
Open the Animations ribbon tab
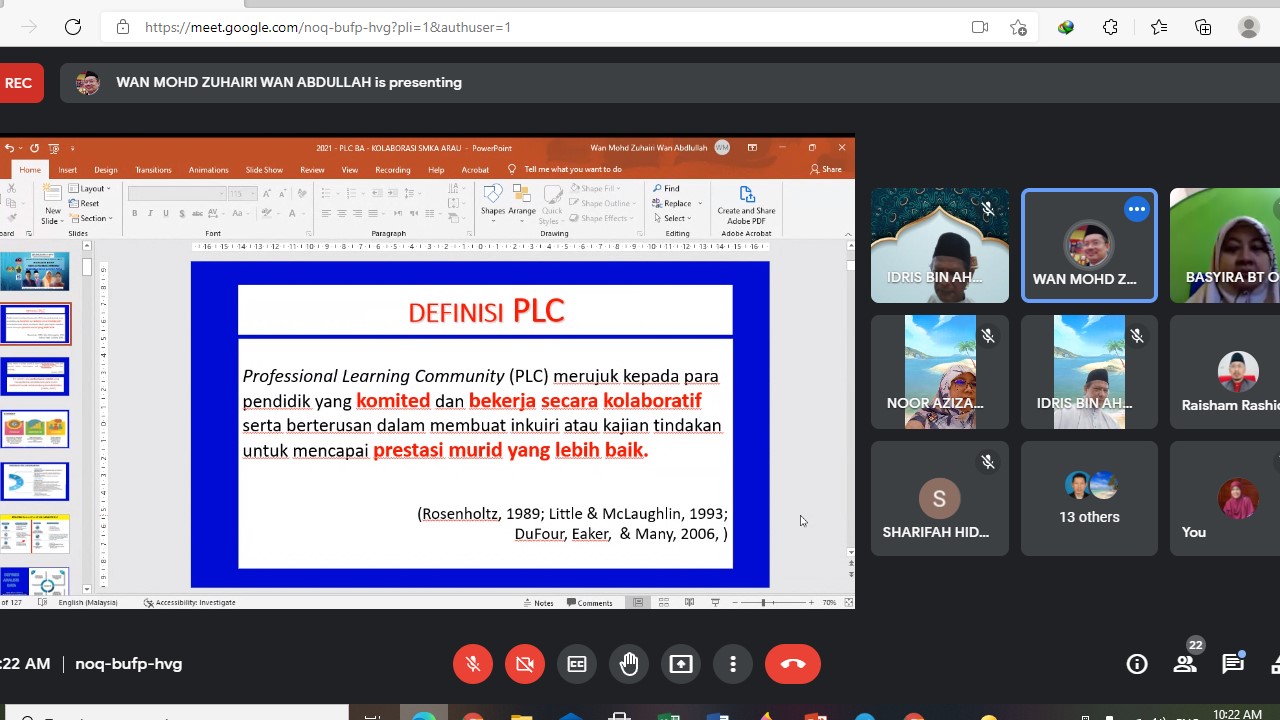click(x=208, y=170)
